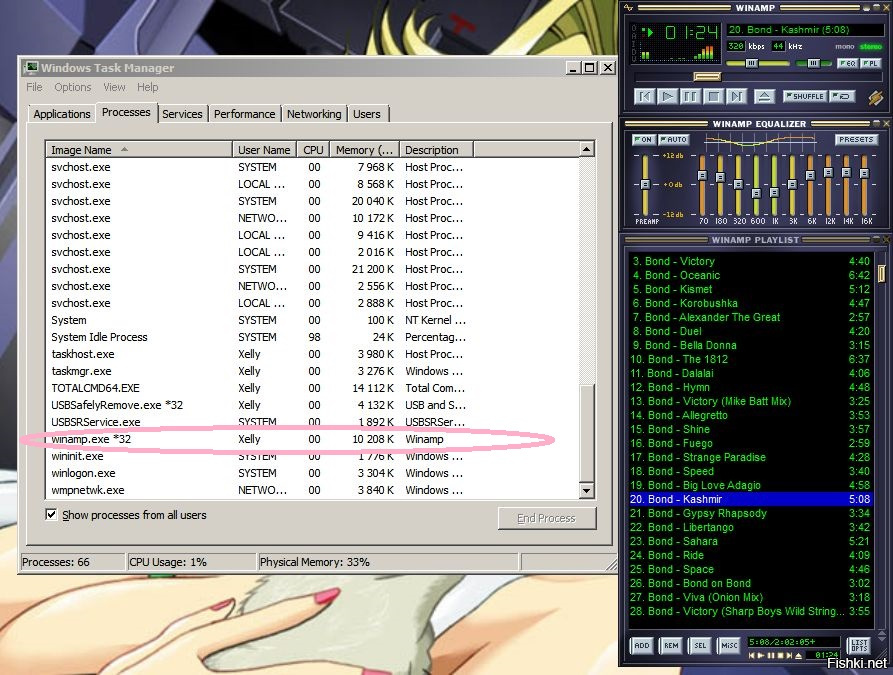Select the winlogon.exe process row
The width and height of the screenshot is (893, 675).
coord(312,473)
